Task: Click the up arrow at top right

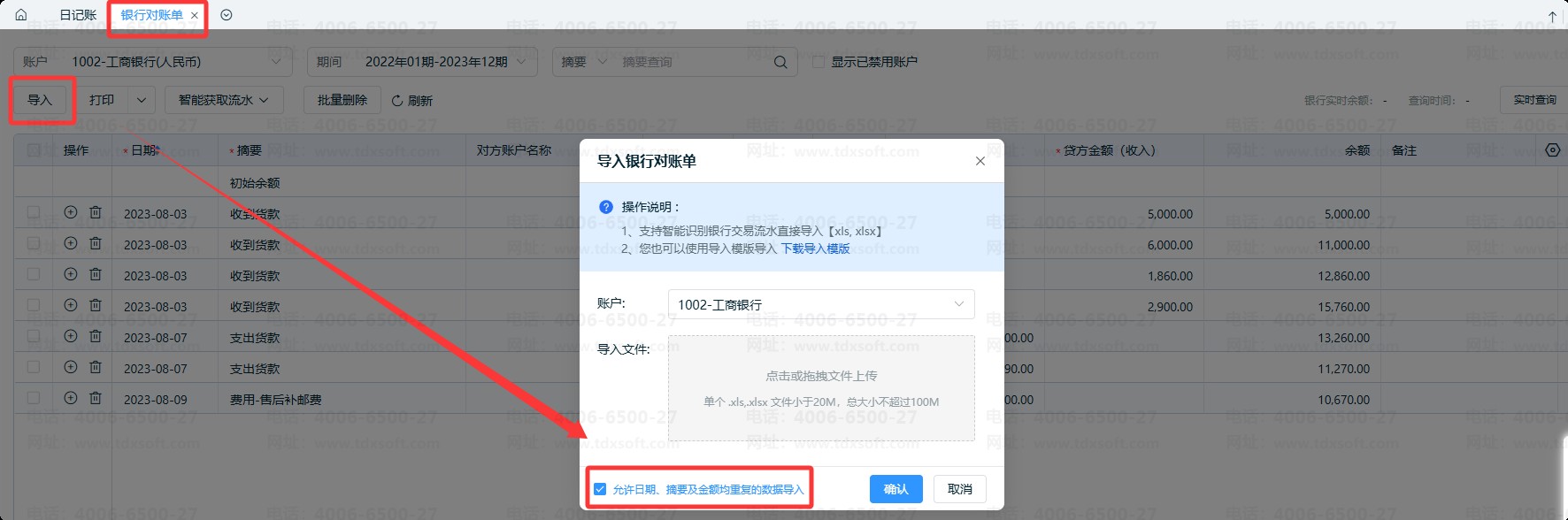Action: tap(1552, 16)
